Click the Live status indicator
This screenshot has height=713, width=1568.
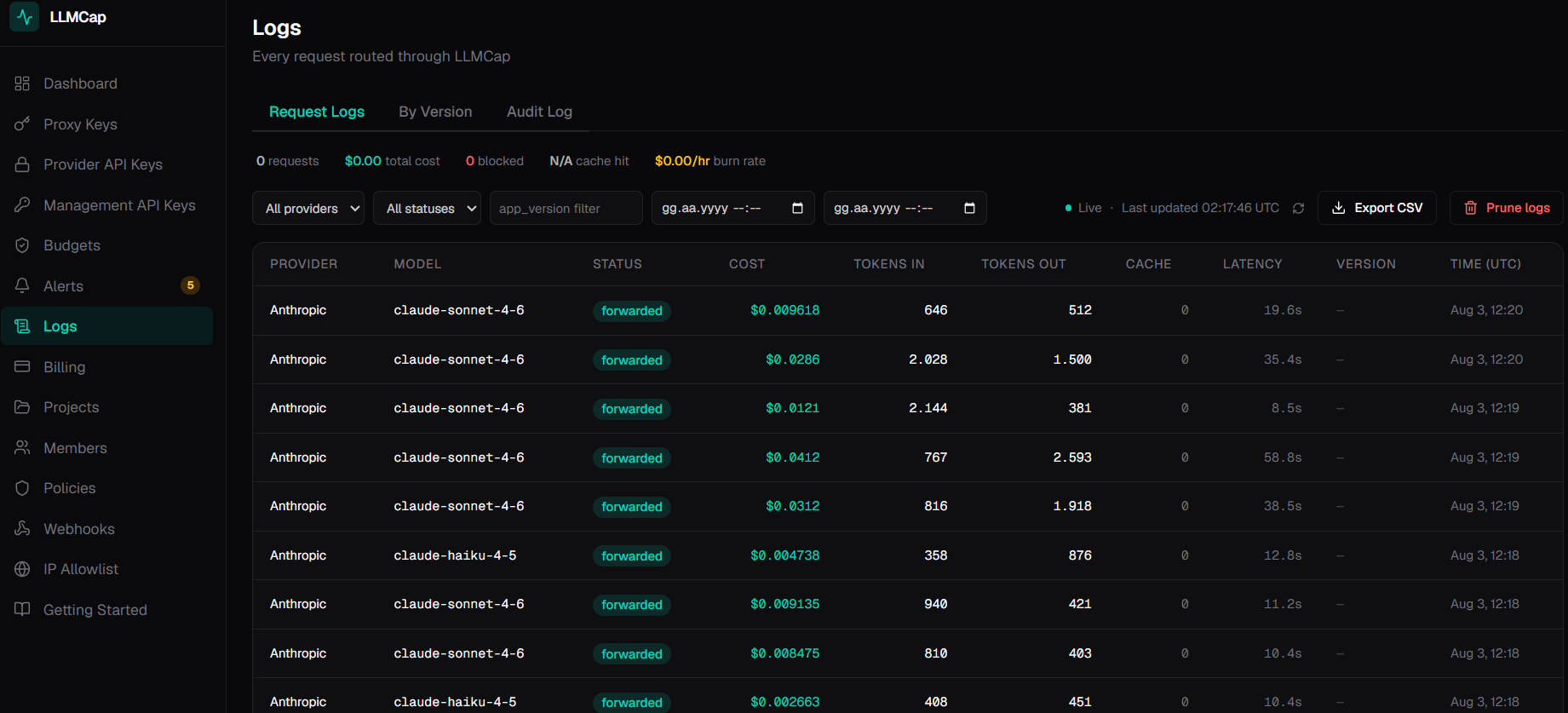(x=1083, y=208)
